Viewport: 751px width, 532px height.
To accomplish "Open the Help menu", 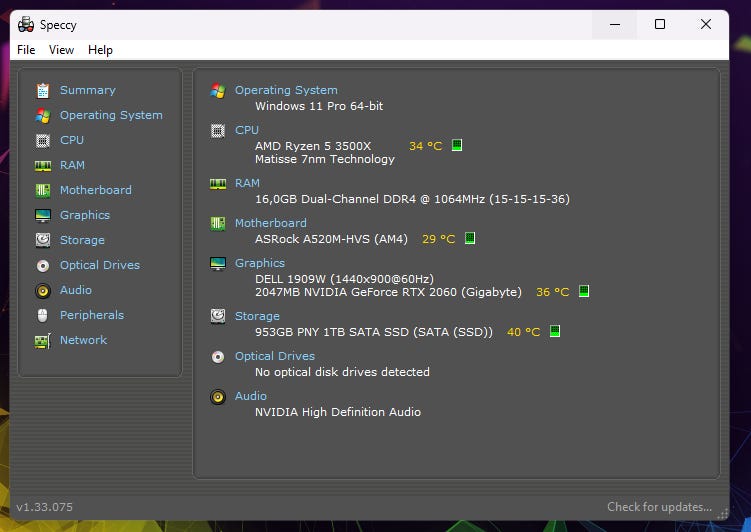I will click(100, 50).
